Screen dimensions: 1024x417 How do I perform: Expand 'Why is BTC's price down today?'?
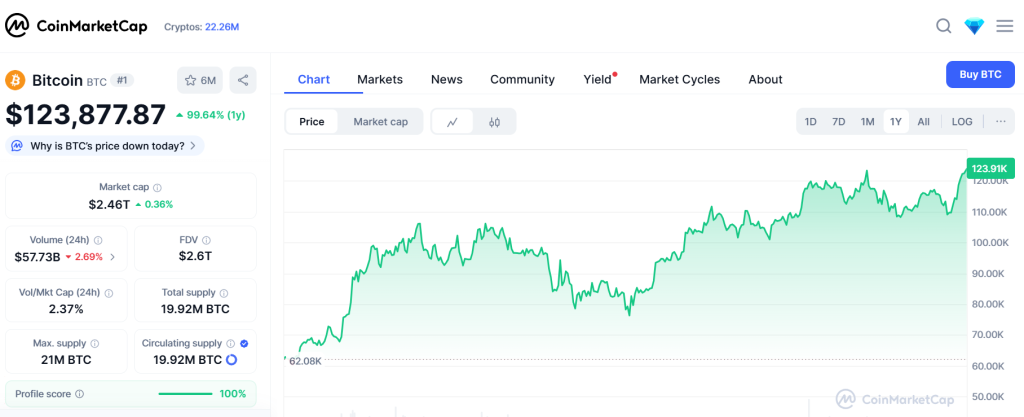pyautogui.click(x=106, y=146)
